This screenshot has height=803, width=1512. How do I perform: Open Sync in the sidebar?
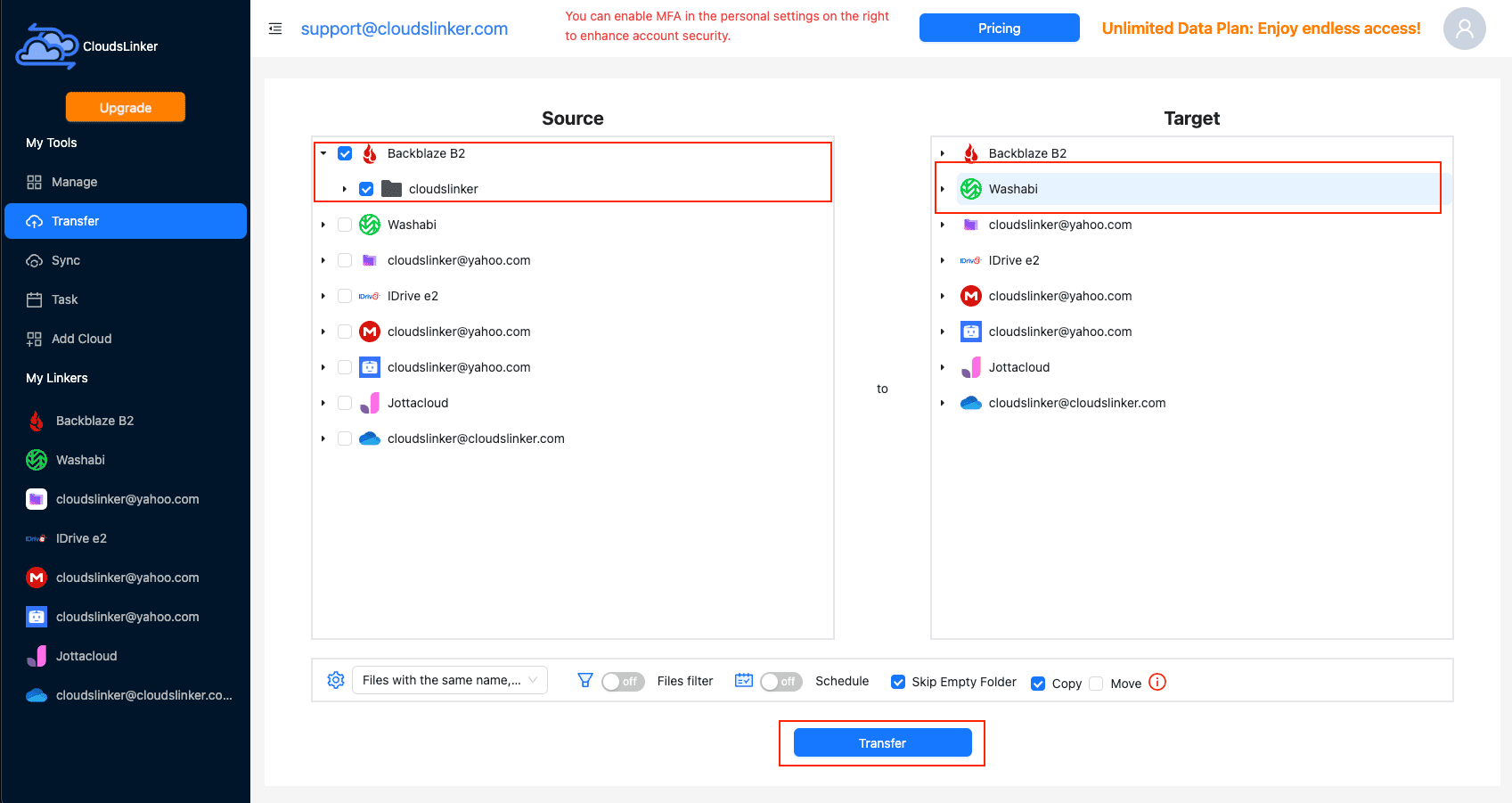point(126,260)
